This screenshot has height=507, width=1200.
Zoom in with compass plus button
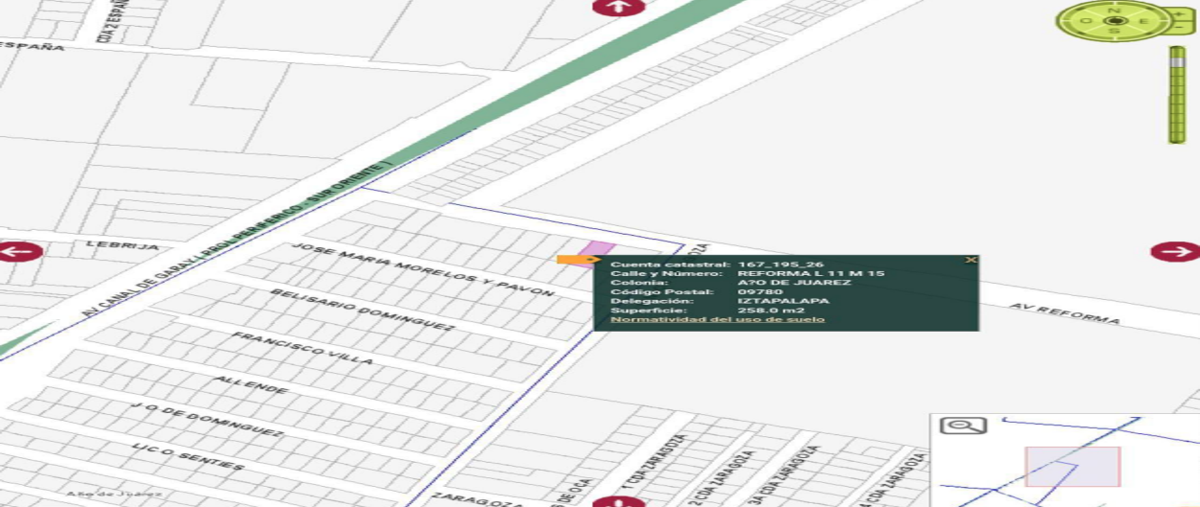click(1177, 14)
